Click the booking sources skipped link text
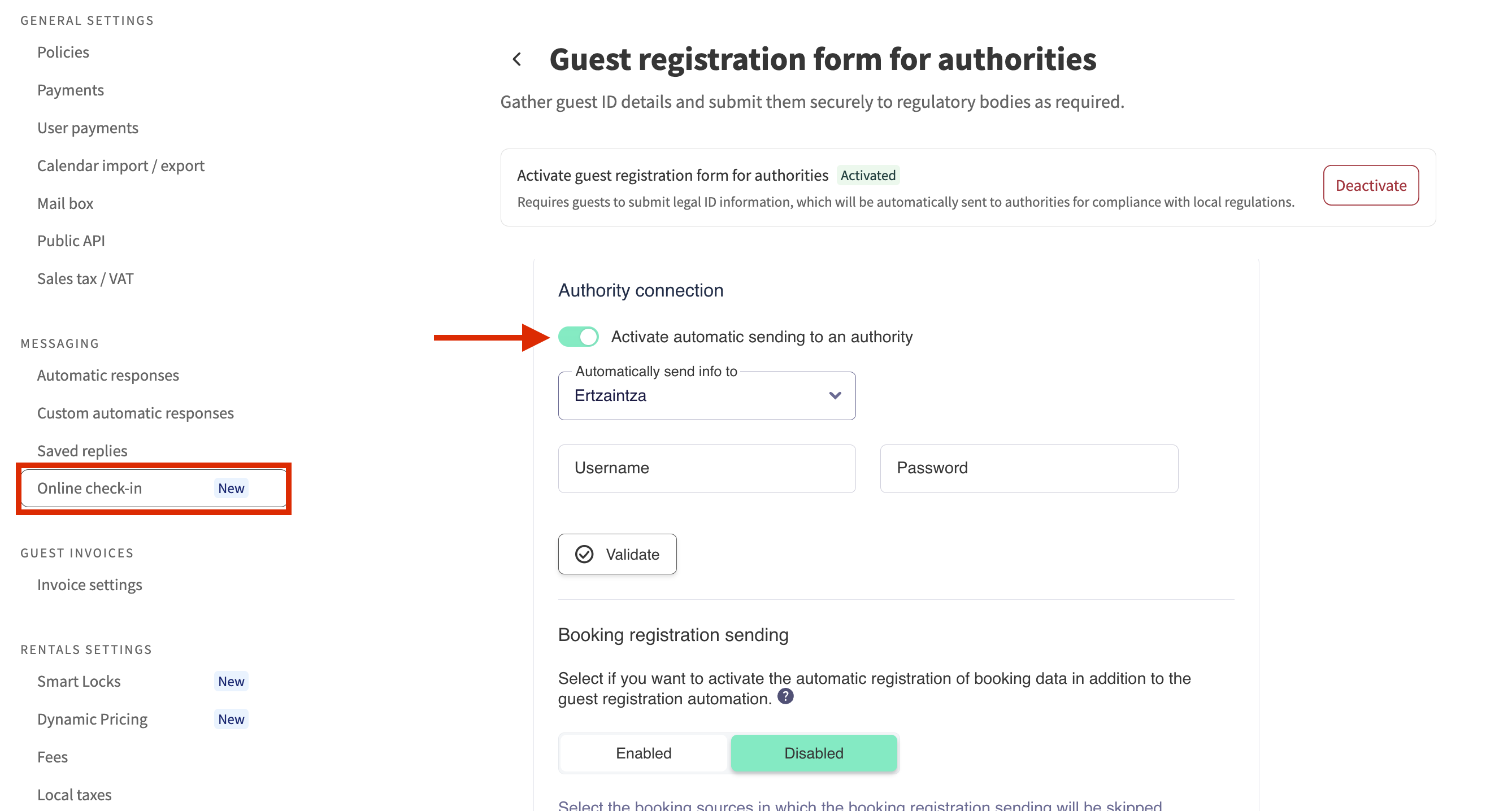Screen dimensions: 1512x811 click(x=859, y=805)
